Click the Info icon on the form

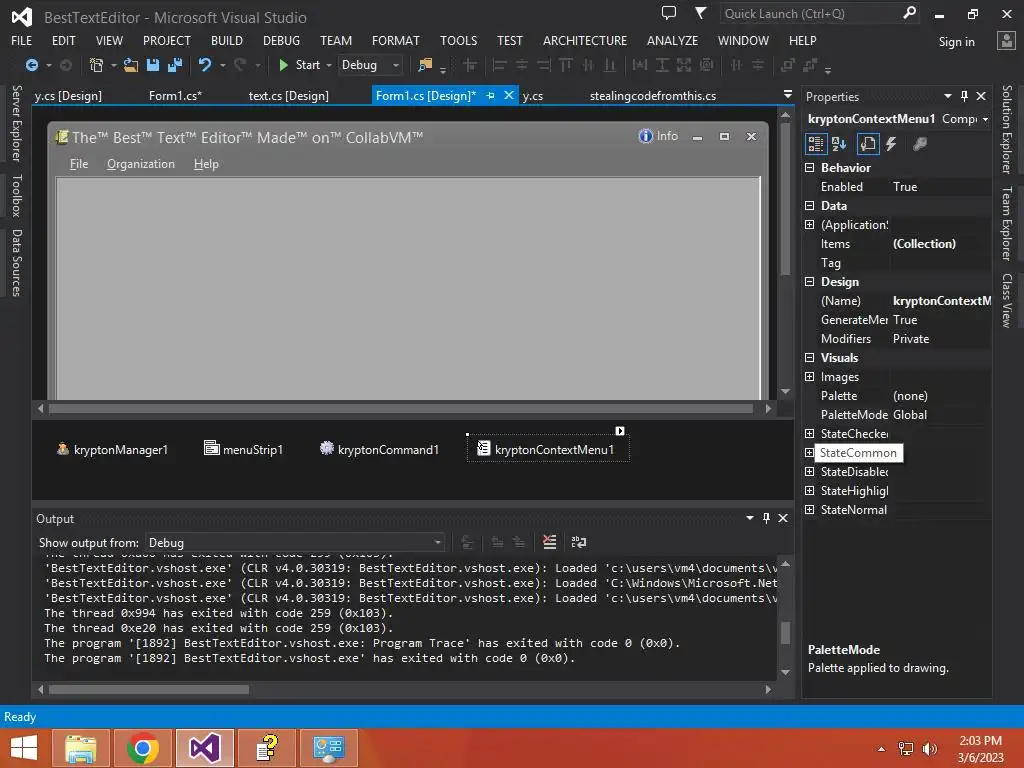(645, 136)
